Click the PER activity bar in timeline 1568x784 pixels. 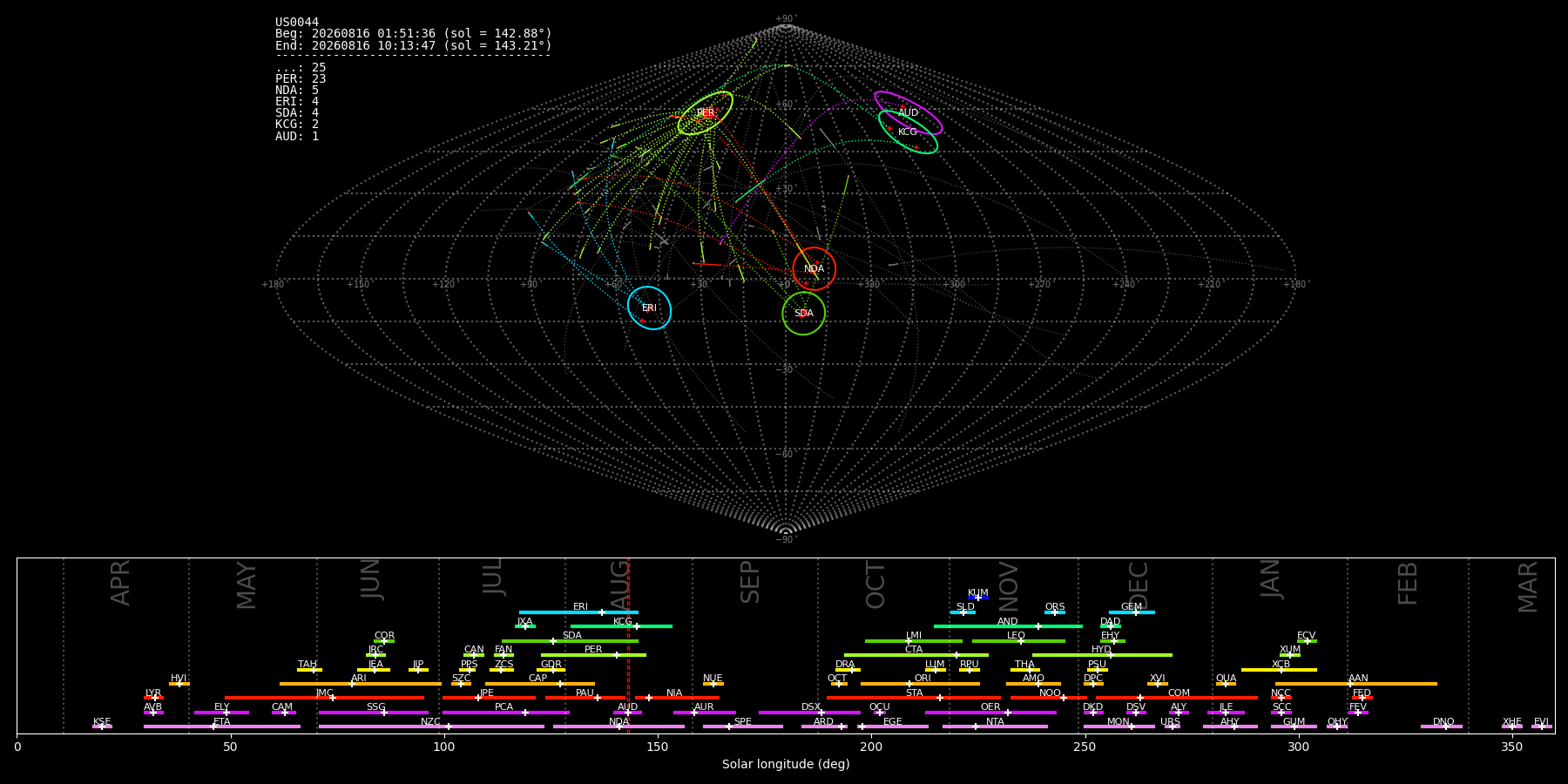[593, 655]
